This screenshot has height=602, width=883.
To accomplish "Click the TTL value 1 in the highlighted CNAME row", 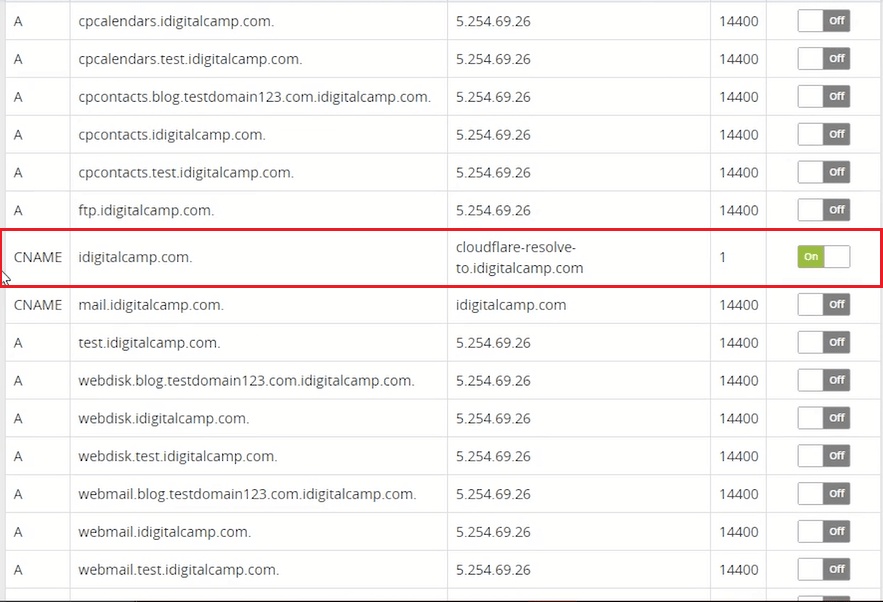I will (x=723, y=257).
